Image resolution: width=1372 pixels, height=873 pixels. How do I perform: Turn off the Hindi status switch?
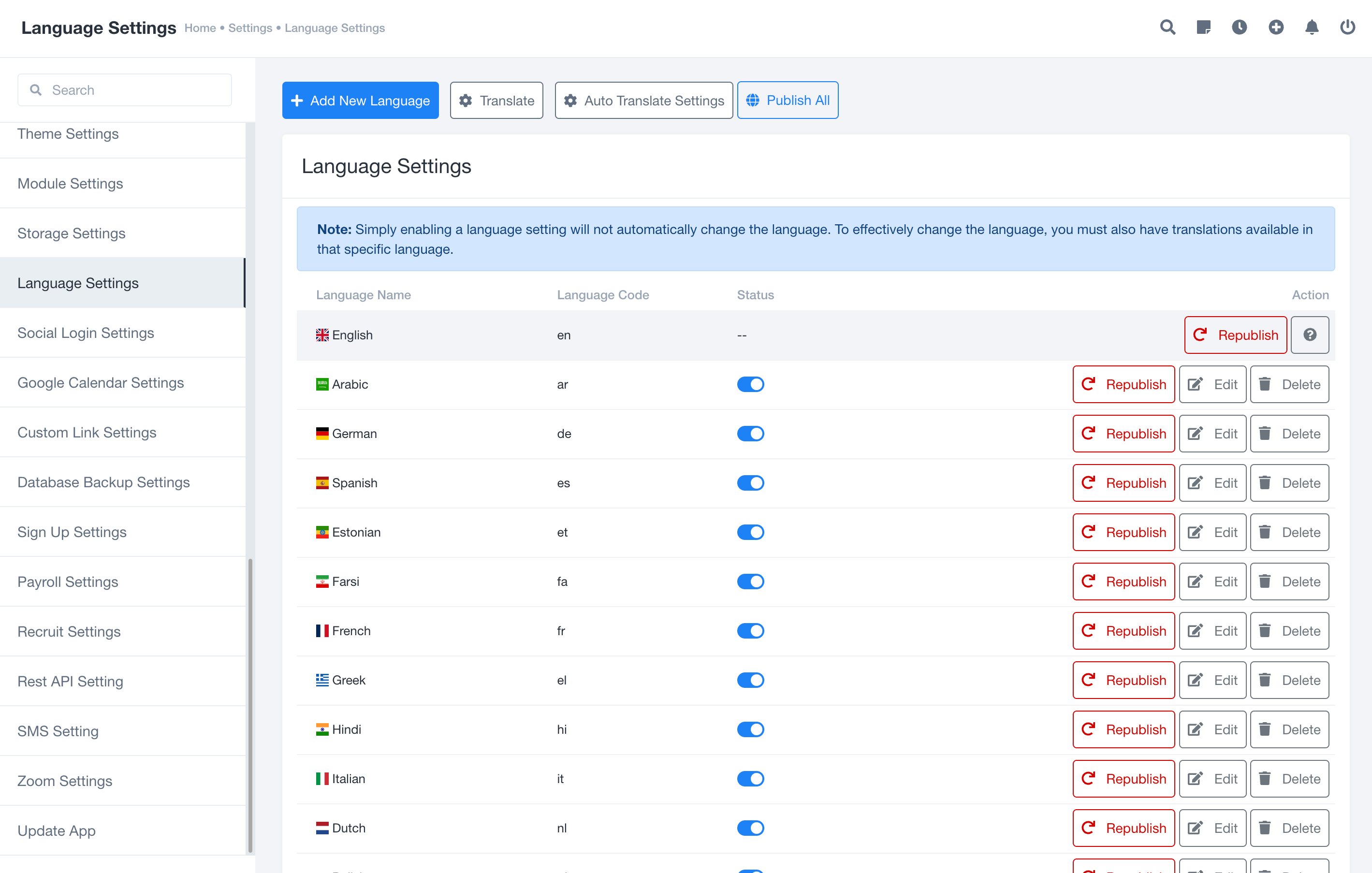[x=750, y=729]
